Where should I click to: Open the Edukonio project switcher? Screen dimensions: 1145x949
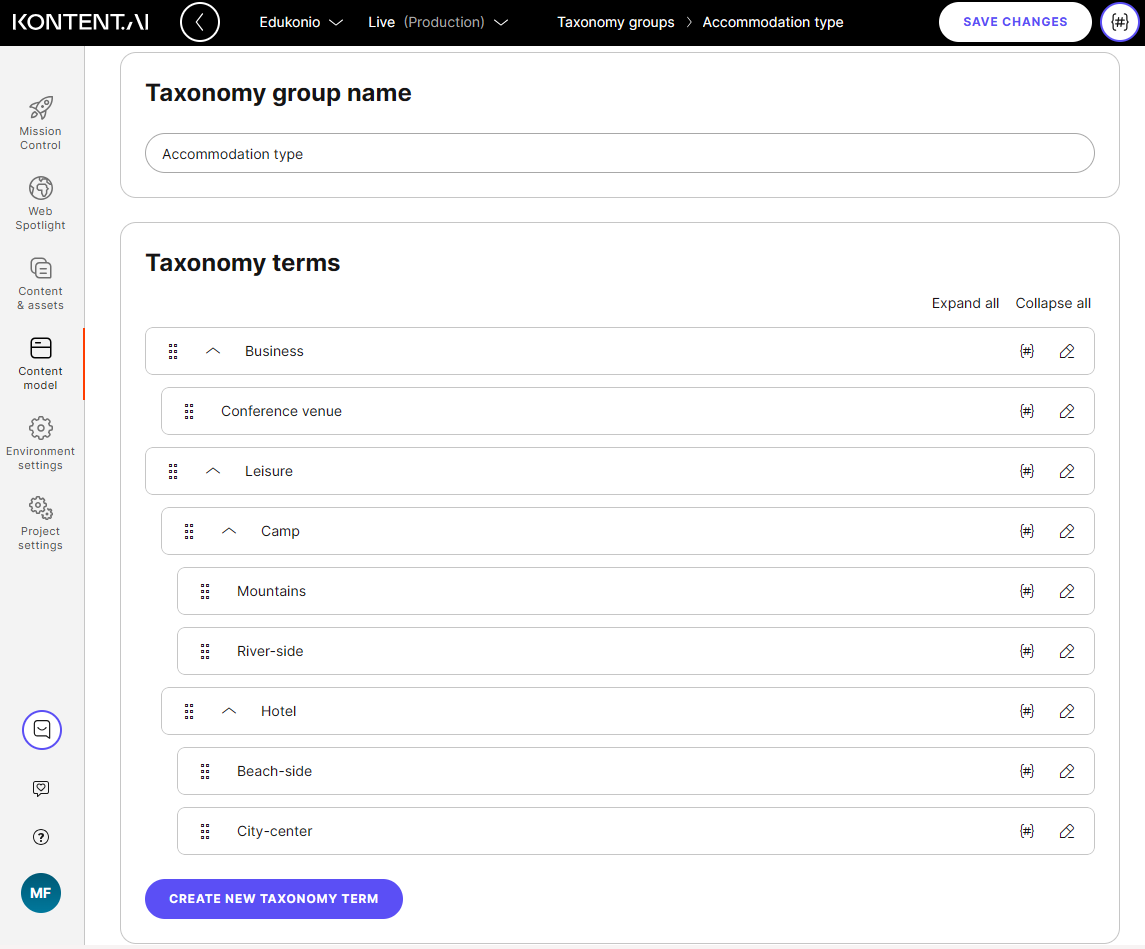click(300, 21)
